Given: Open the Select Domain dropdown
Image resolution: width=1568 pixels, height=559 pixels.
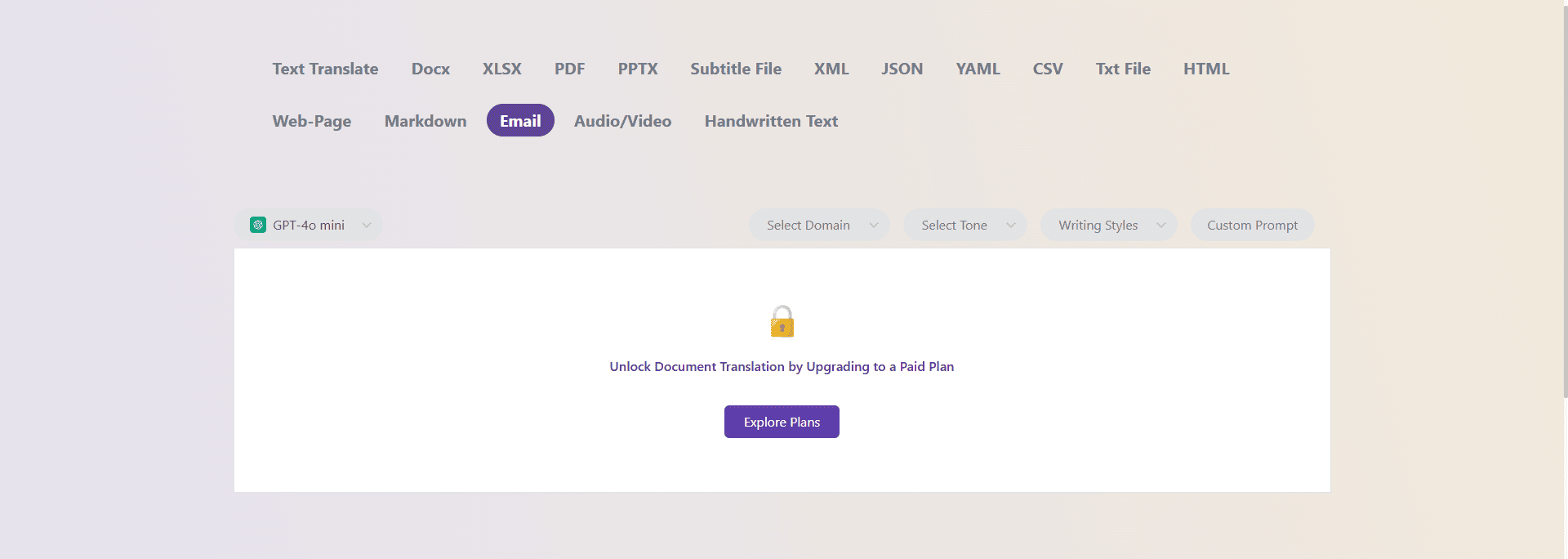Looking at the screenshot, I should click(x=819, y=225).
